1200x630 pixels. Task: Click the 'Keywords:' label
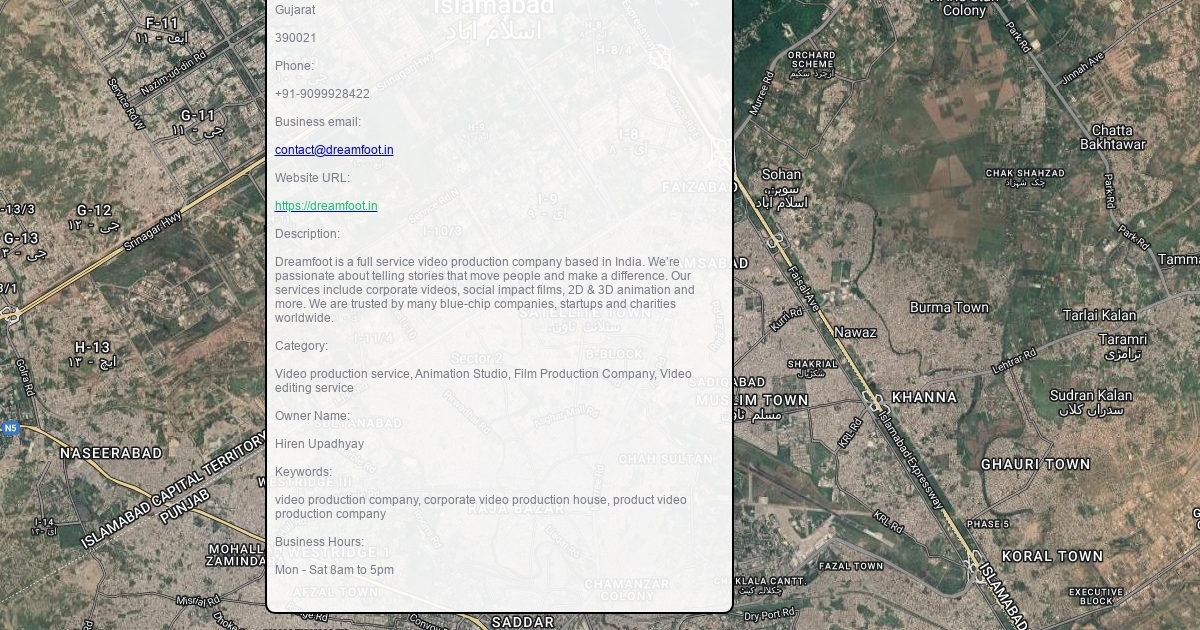pos(303,472)
